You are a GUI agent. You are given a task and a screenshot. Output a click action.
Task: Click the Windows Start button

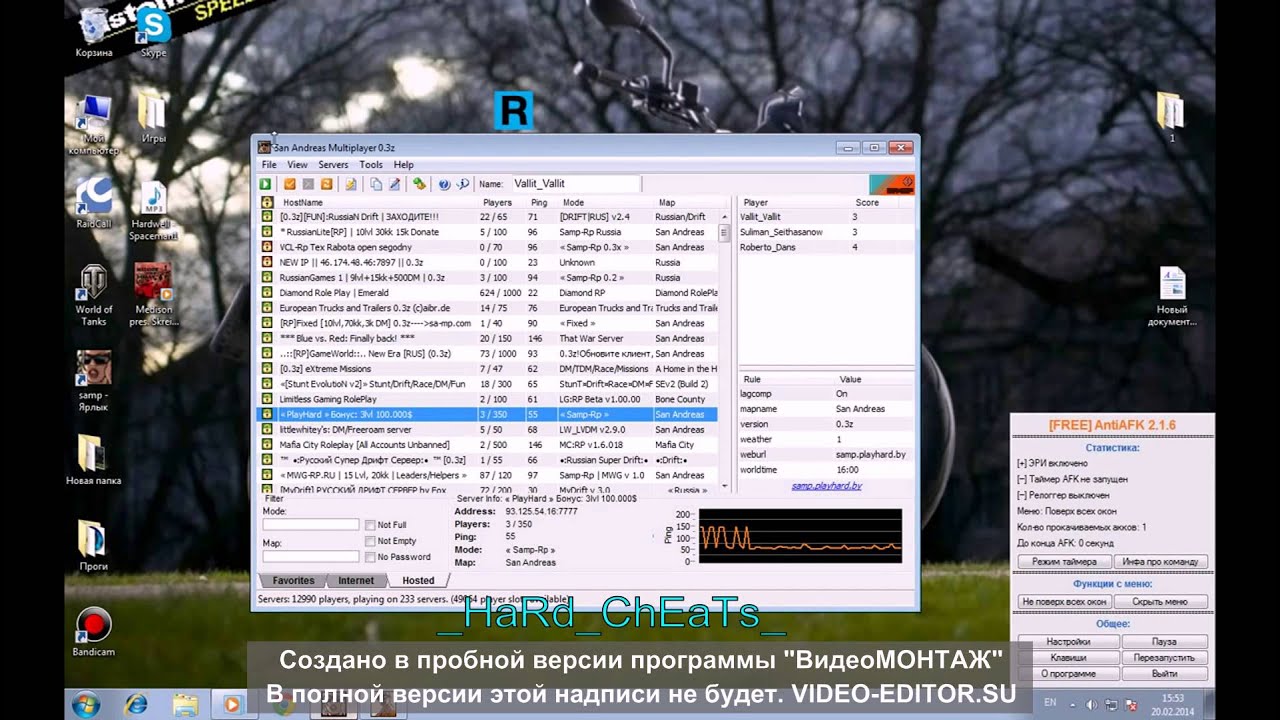tap(84, 704)
